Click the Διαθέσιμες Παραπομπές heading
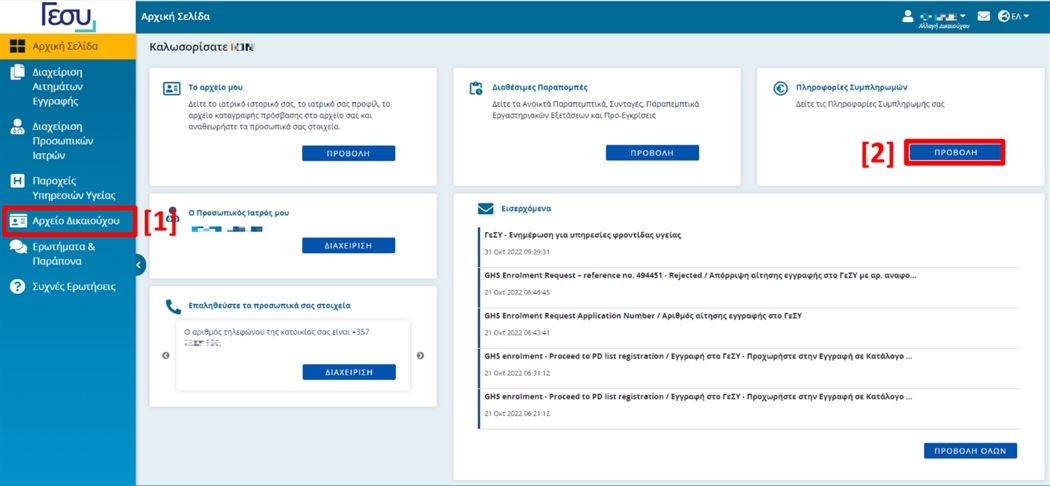The width and height of the screenshot is (1050, 486). pyautogui.click(x=540, y=87)
